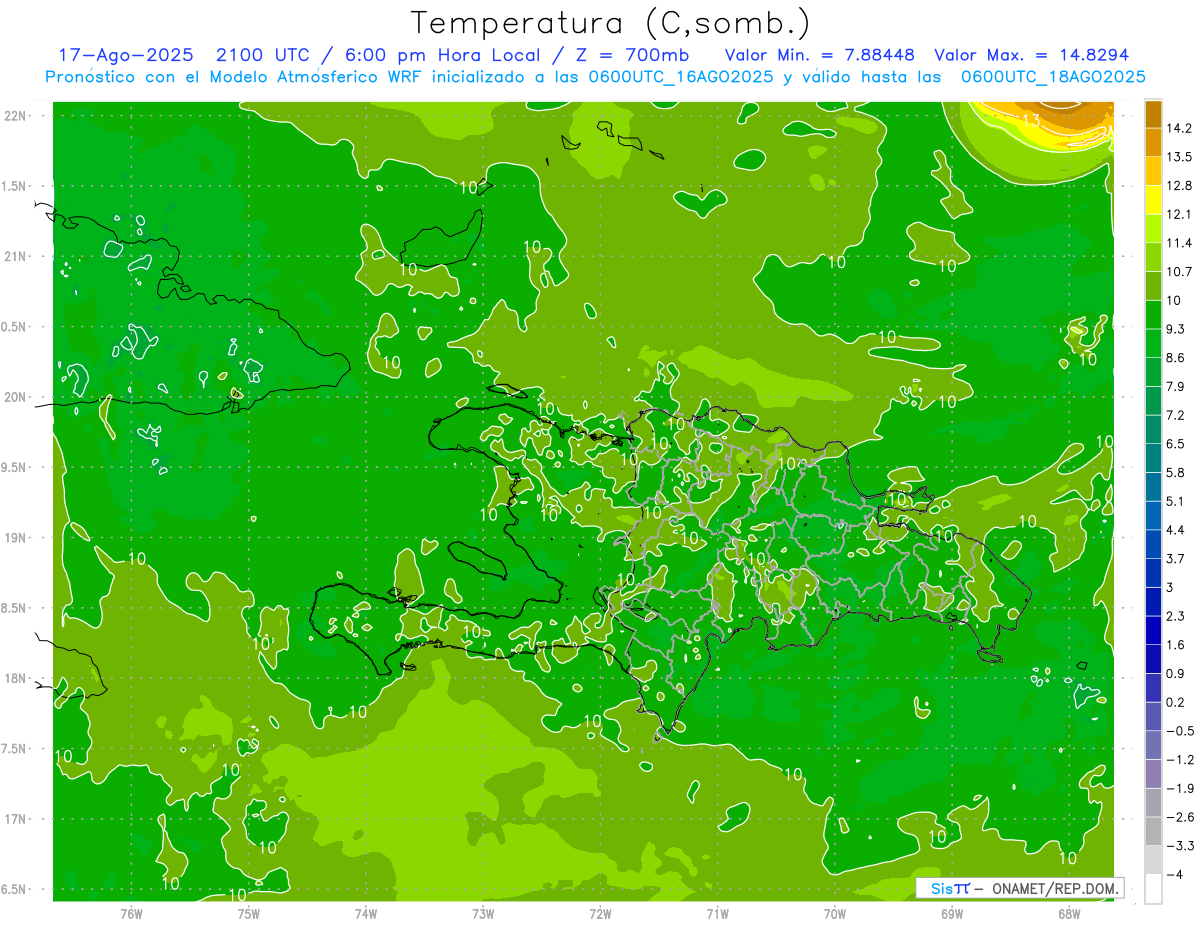Click the '5.1' colorbar value
The height and width of the screenshot is (927, 1200).
coord(1176,501)
